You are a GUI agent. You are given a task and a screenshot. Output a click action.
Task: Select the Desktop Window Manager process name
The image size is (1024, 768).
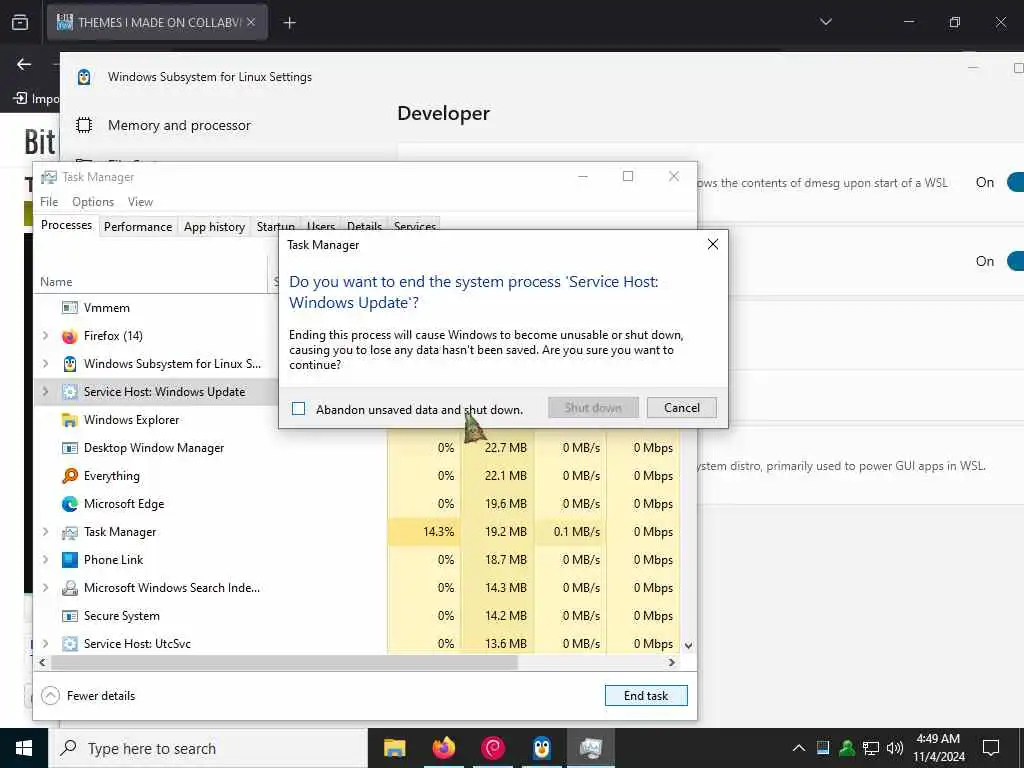(x=153, y=448)
